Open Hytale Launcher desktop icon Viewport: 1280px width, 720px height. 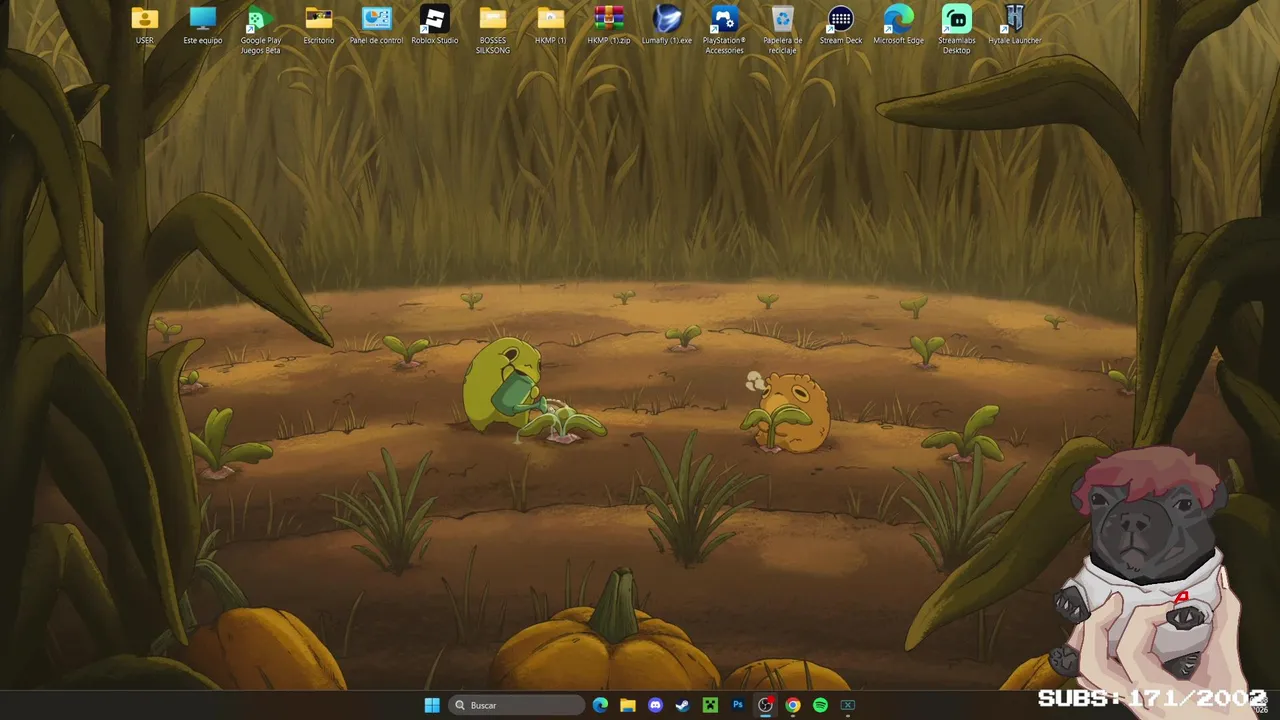(x=1014, y=26)
